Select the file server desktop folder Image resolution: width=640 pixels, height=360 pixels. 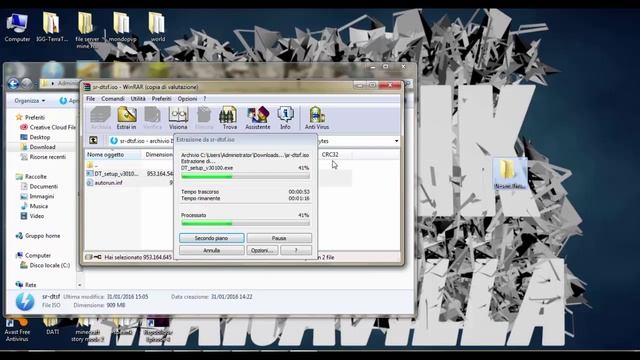(x=87, y=30)
